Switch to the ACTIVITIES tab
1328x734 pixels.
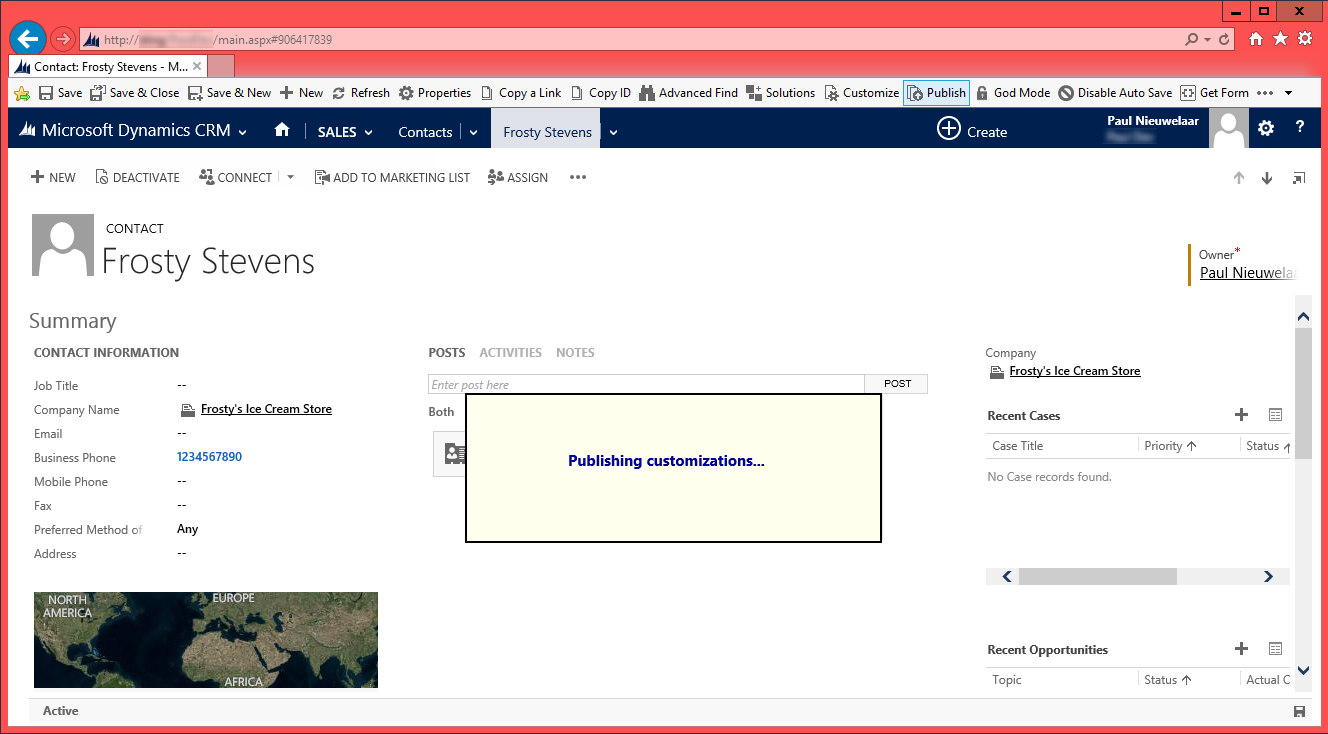[x=510, y=353]
